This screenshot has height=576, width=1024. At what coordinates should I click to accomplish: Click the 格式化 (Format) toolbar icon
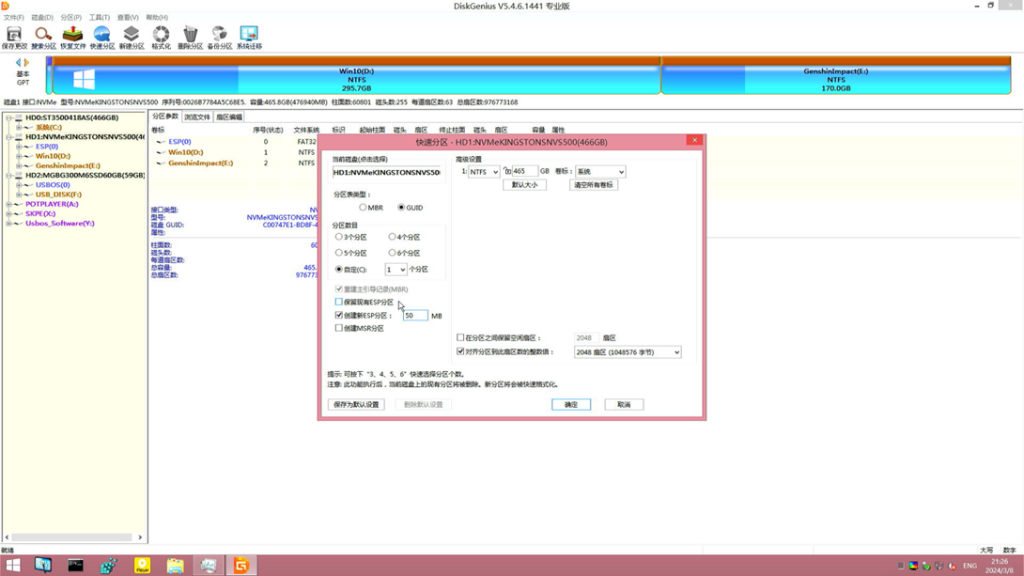[x=161, y=38]
